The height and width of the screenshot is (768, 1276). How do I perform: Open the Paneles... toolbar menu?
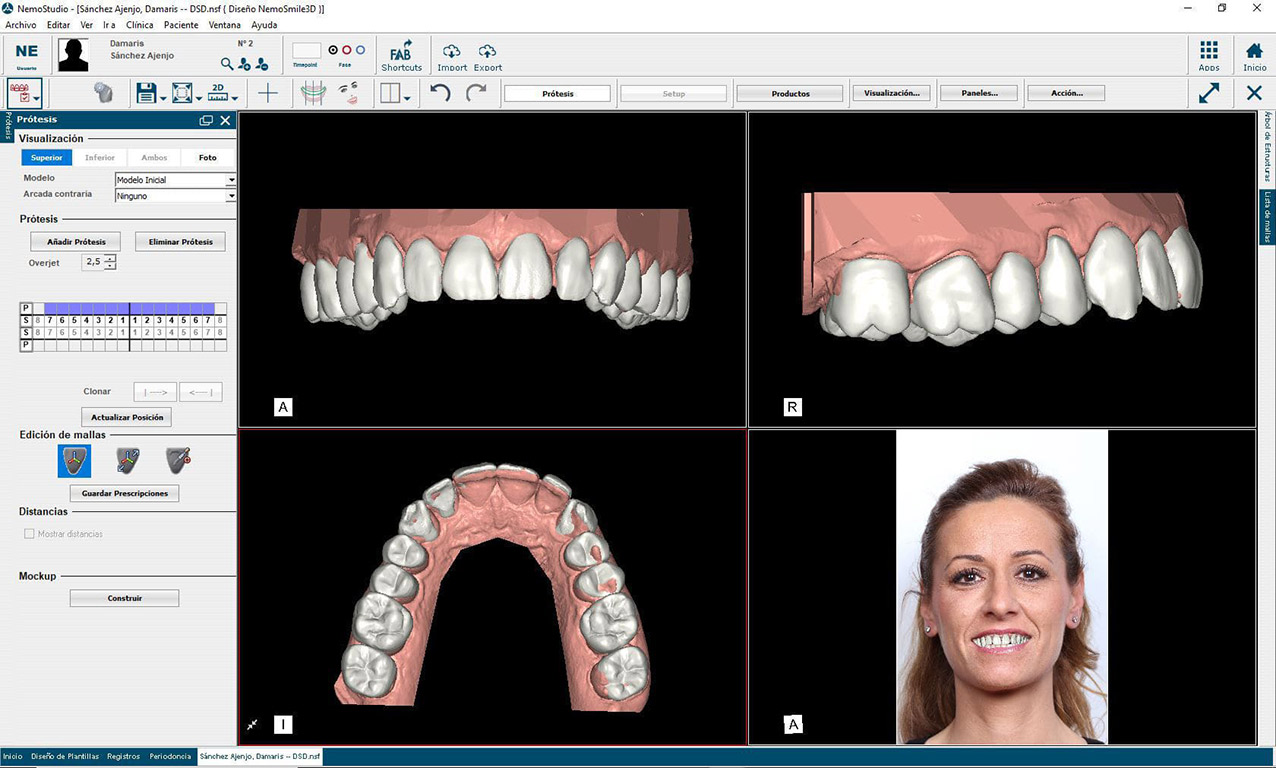979,93
